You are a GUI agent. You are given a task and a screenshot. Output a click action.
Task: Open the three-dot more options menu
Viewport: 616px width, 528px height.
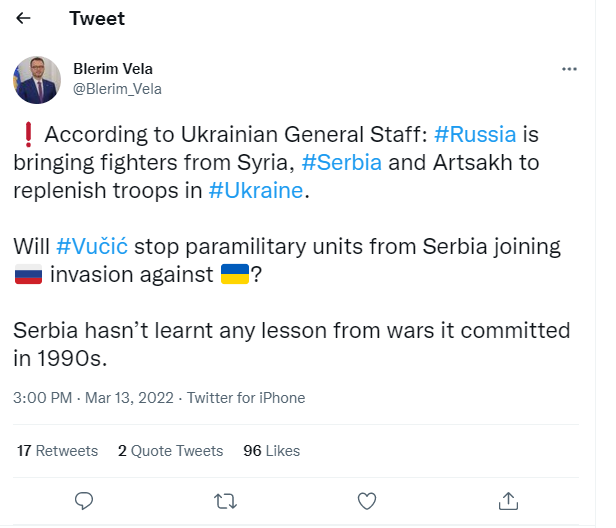(x=570, y=69)
